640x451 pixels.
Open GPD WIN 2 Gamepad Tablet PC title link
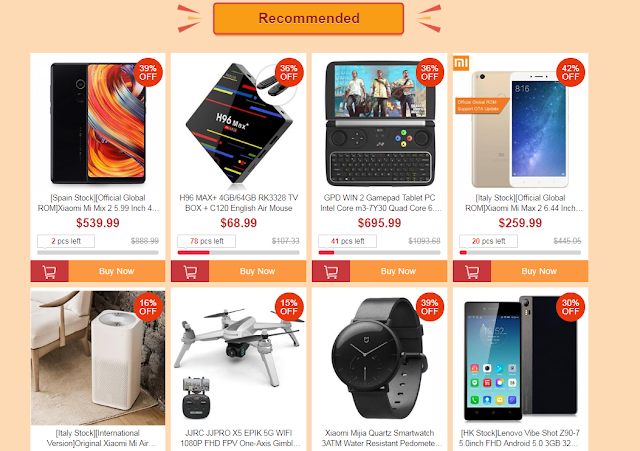coord(380,203)
